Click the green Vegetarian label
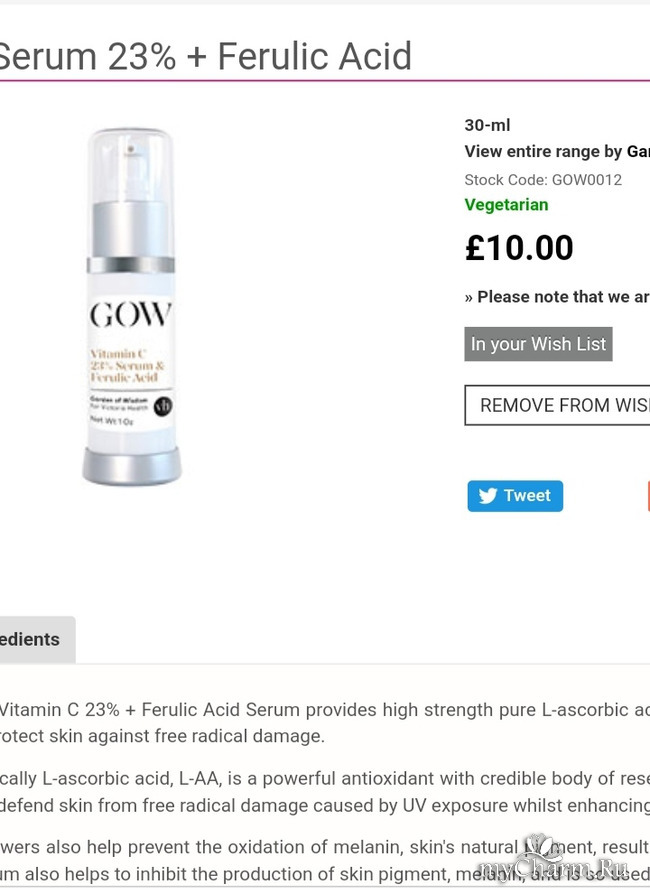This screenshot has height=894, width=650. point(506,205)
